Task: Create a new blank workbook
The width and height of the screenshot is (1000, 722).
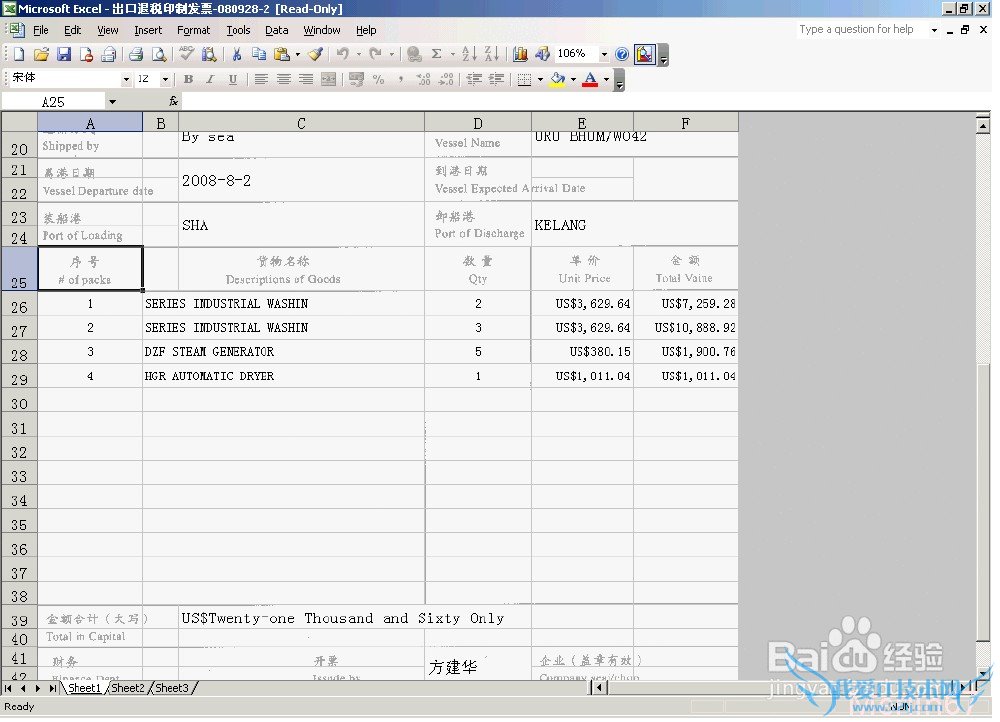Action: (18, 54)
